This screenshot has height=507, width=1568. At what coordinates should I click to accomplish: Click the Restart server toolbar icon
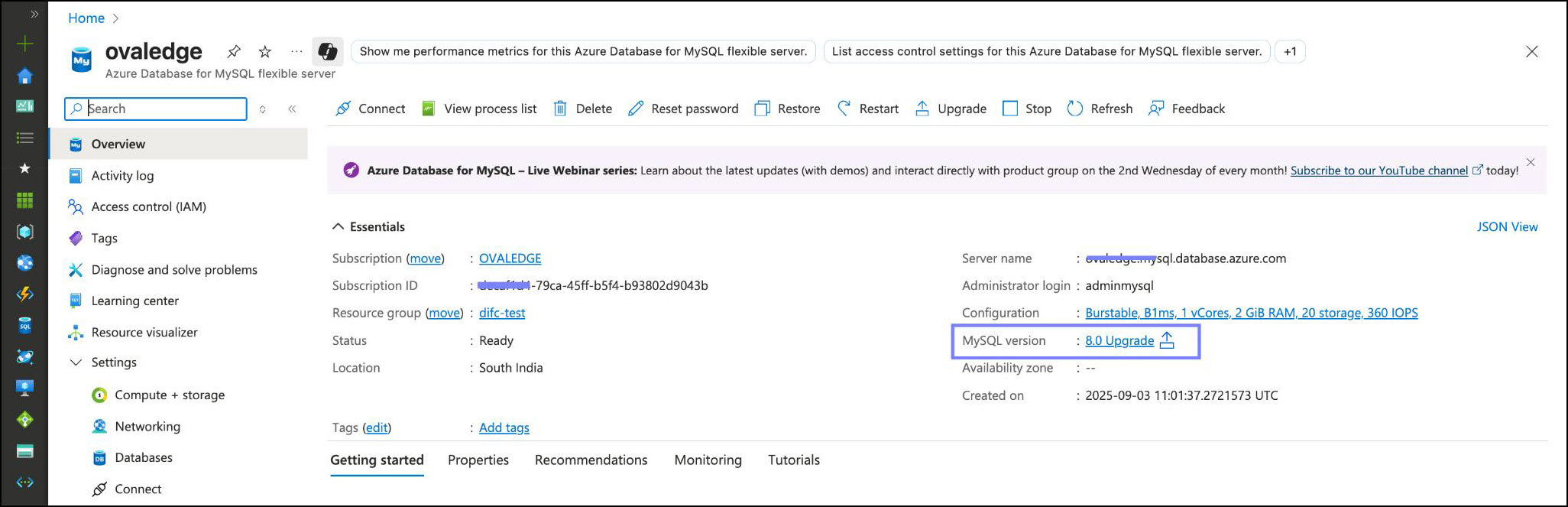click(844, 109)
